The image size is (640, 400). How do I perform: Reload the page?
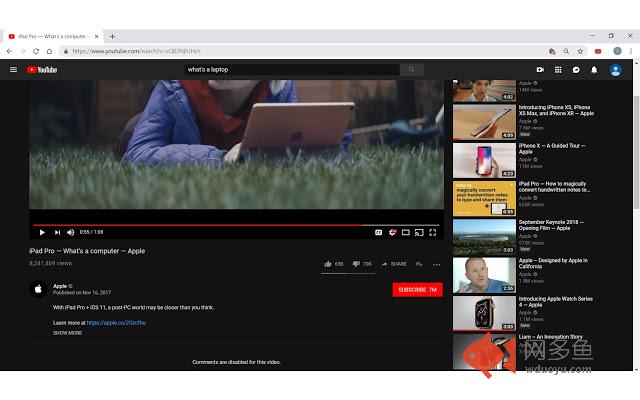tap(36, 51)
